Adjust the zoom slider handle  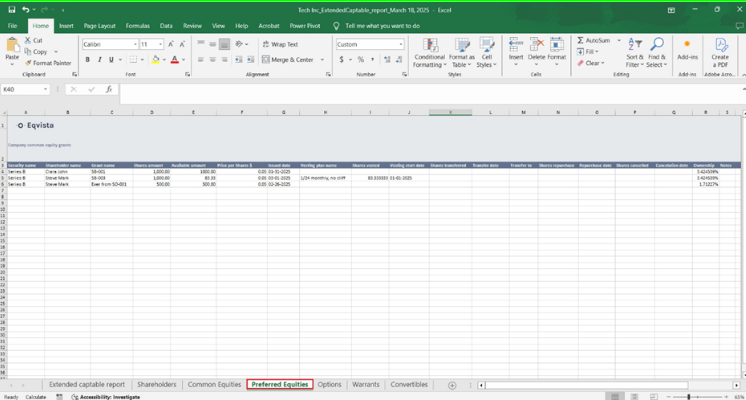click(x=688, y=397)
